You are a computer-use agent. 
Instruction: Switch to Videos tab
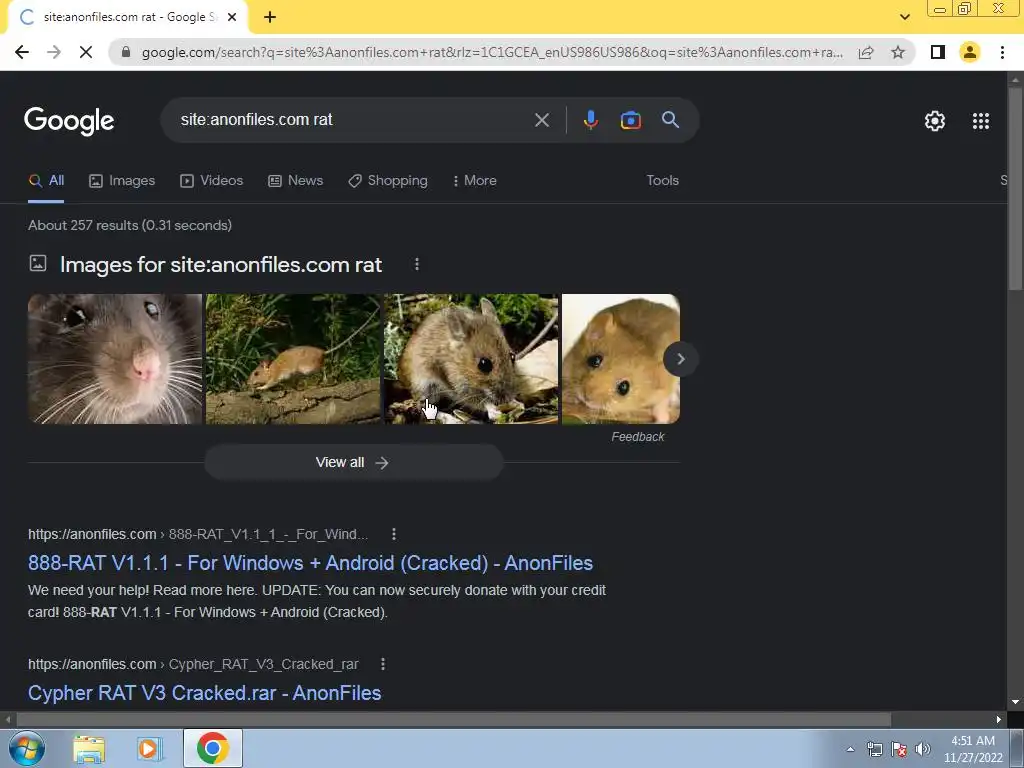pyautogui.click(x=212, y=180)
